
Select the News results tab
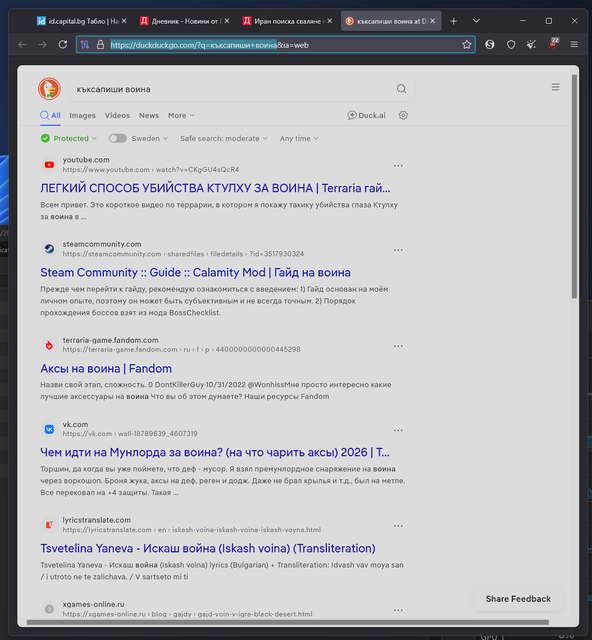click(149, 116)
